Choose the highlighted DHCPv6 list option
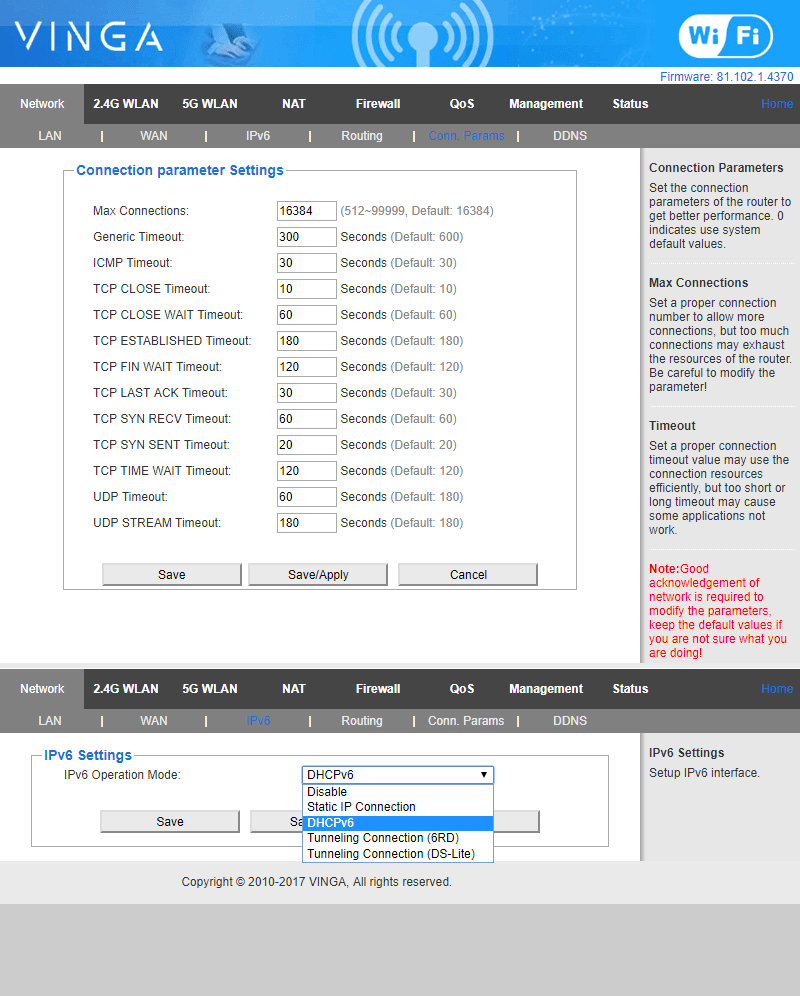Image resolution: width=800 pixels, height=996 pixels. [x=331, y=823]
